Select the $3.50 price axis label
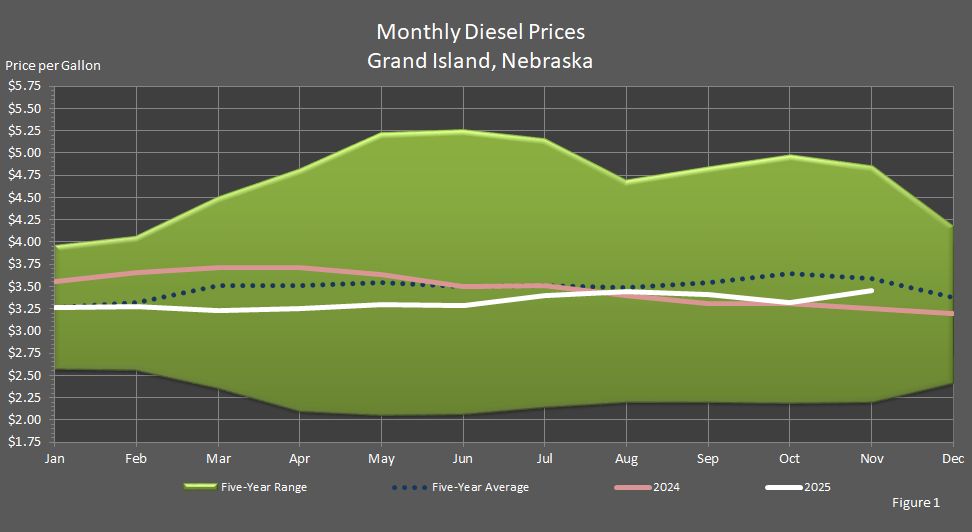972x532 pixels. click(x=24, y=286)
